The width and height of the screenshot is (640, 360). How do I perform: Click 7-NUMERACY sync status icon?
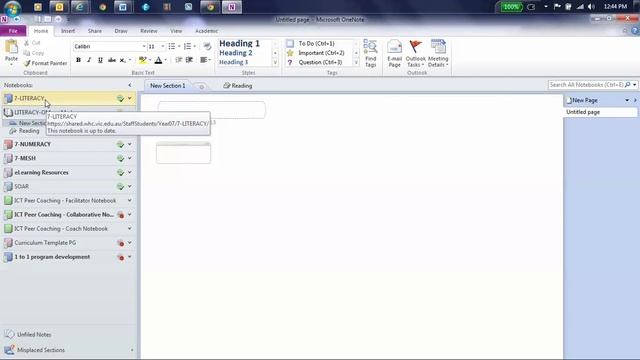click(120, 144)
